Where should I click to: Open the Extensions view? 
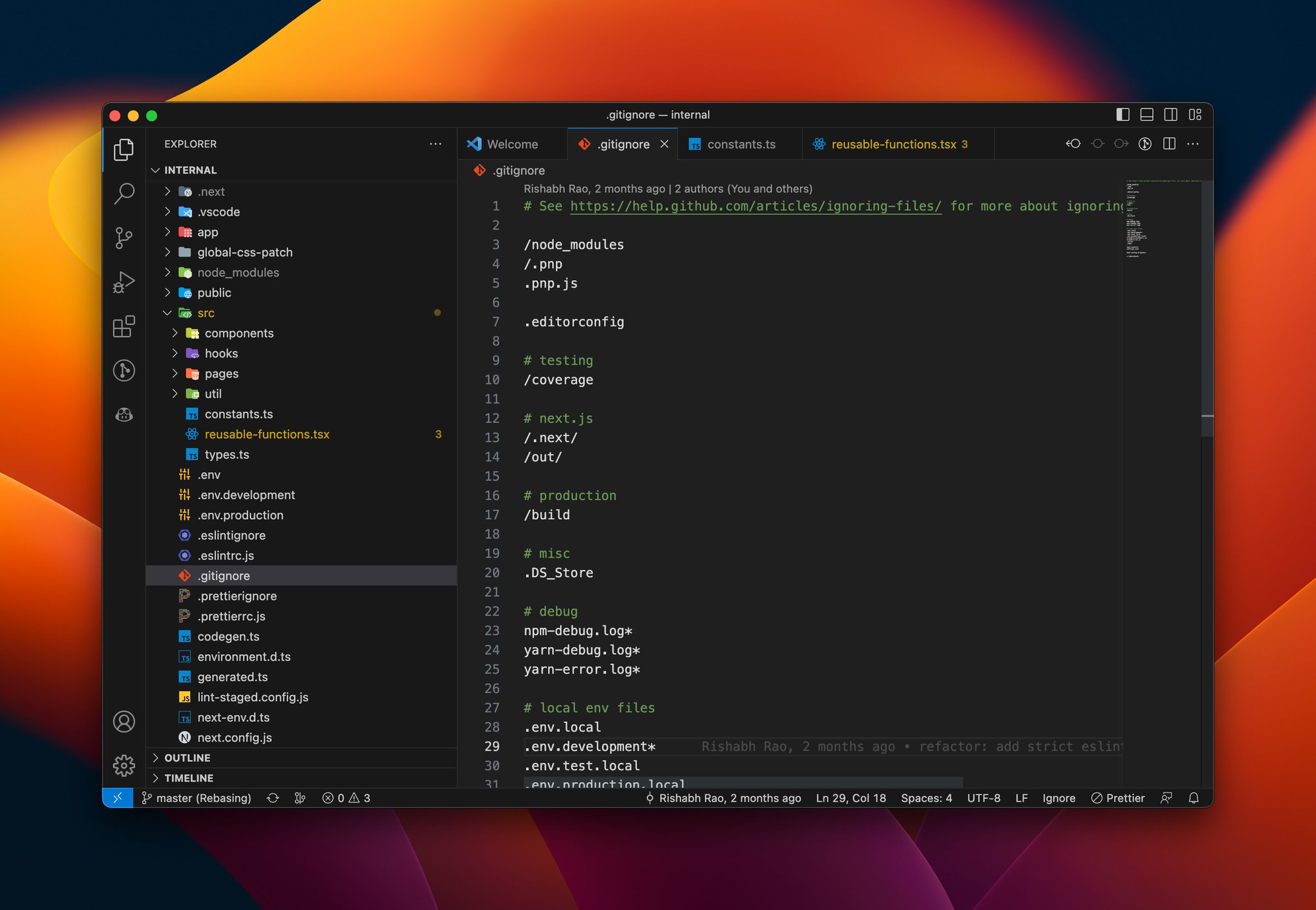tap(124, 326)
